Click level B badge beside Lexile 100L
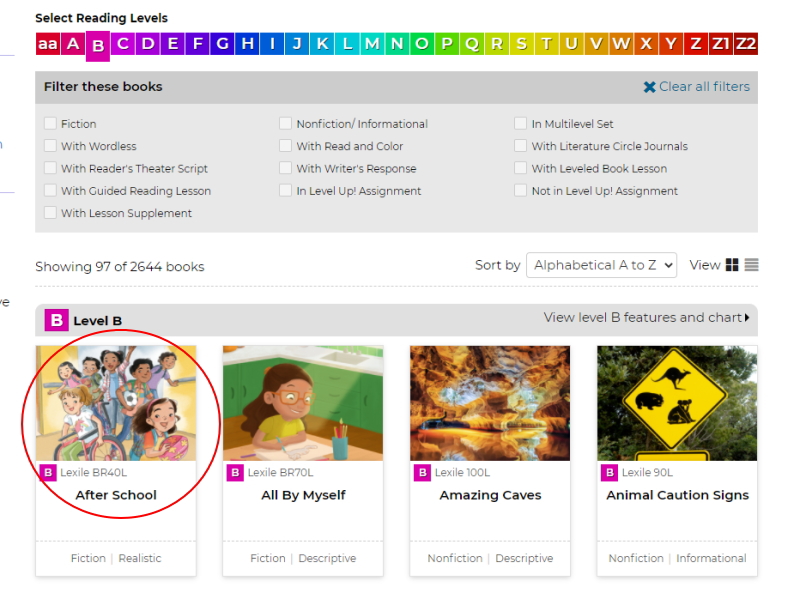The image size is (800, 599). tap(422, 472)
